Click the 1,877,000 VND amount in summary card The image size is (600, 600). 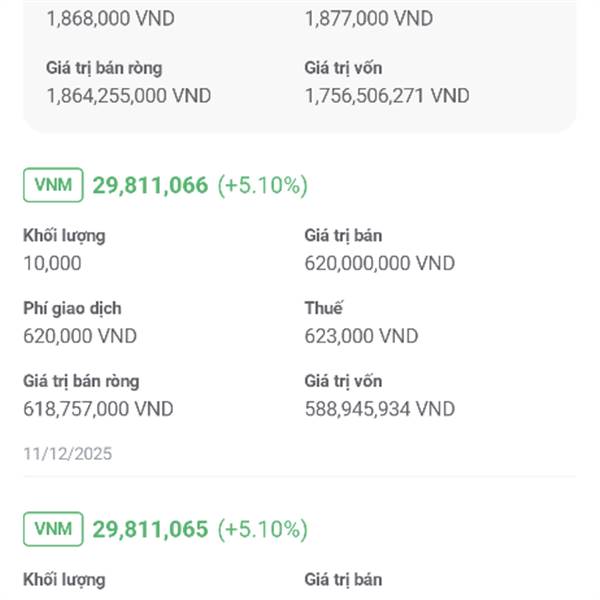(x=369, y=19)
